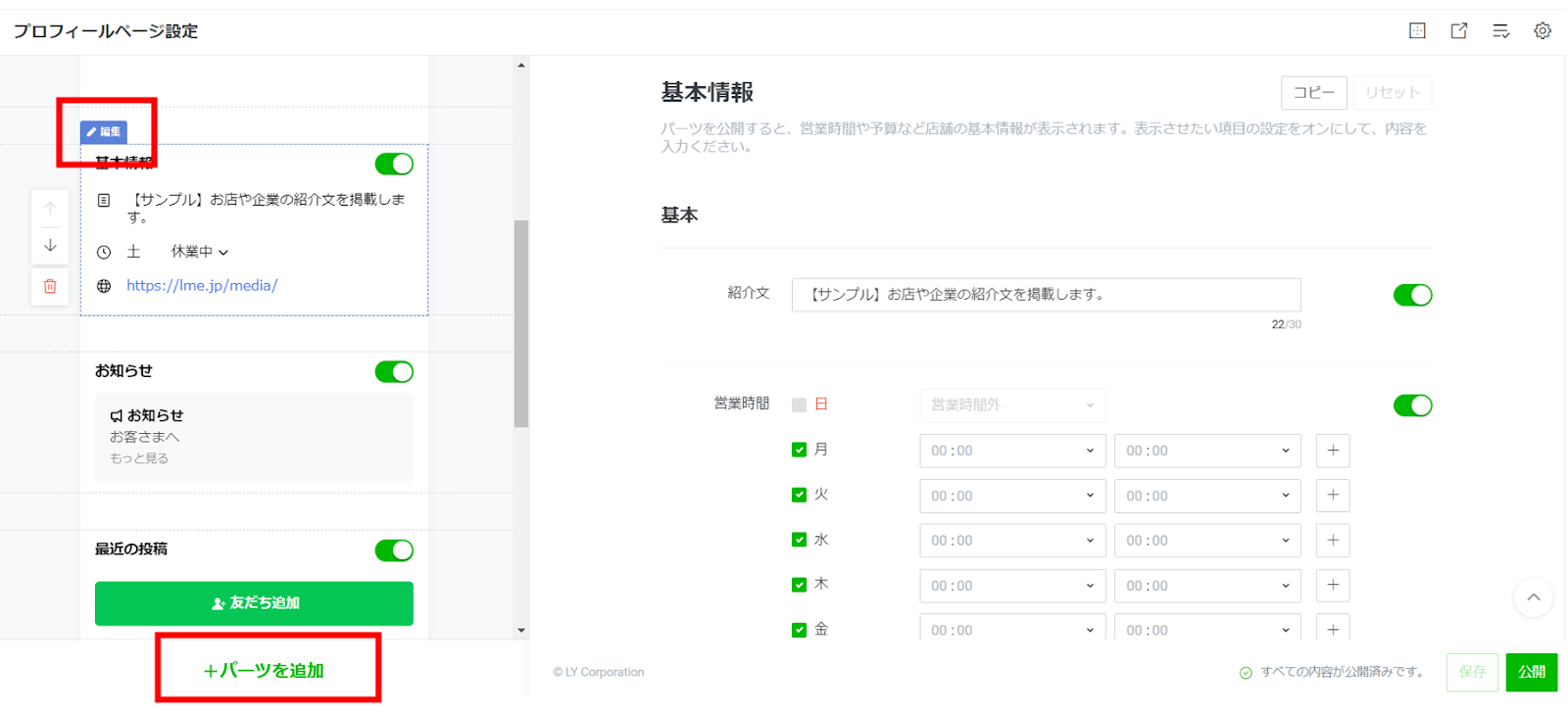Screen dimensions: 1568x717
Task: Add time slot for 木 with plus
Action: (x=1333, y=586)
